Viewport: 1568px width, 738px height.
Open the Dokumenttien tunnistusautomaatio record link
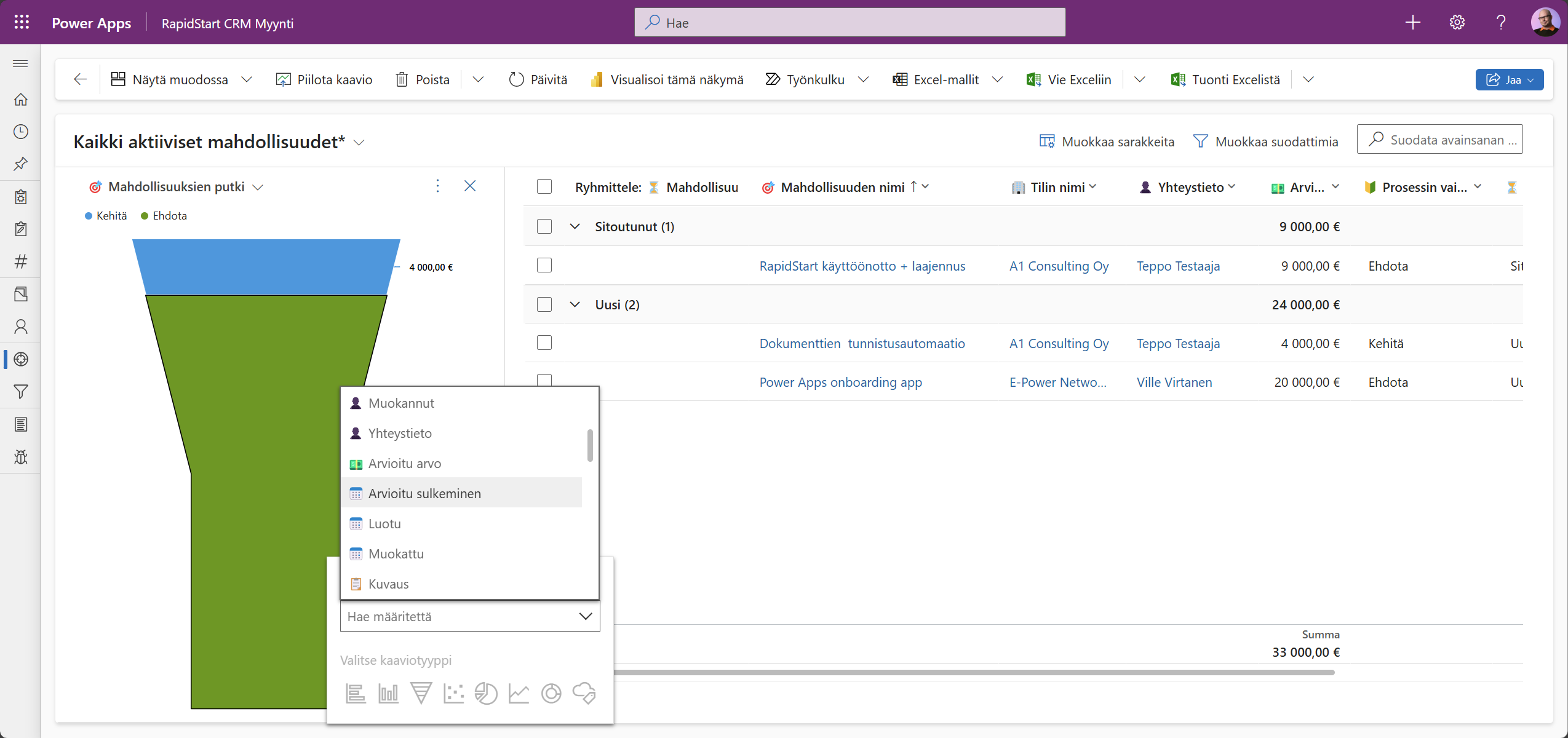pyautogui.click(x=862, y=343)
